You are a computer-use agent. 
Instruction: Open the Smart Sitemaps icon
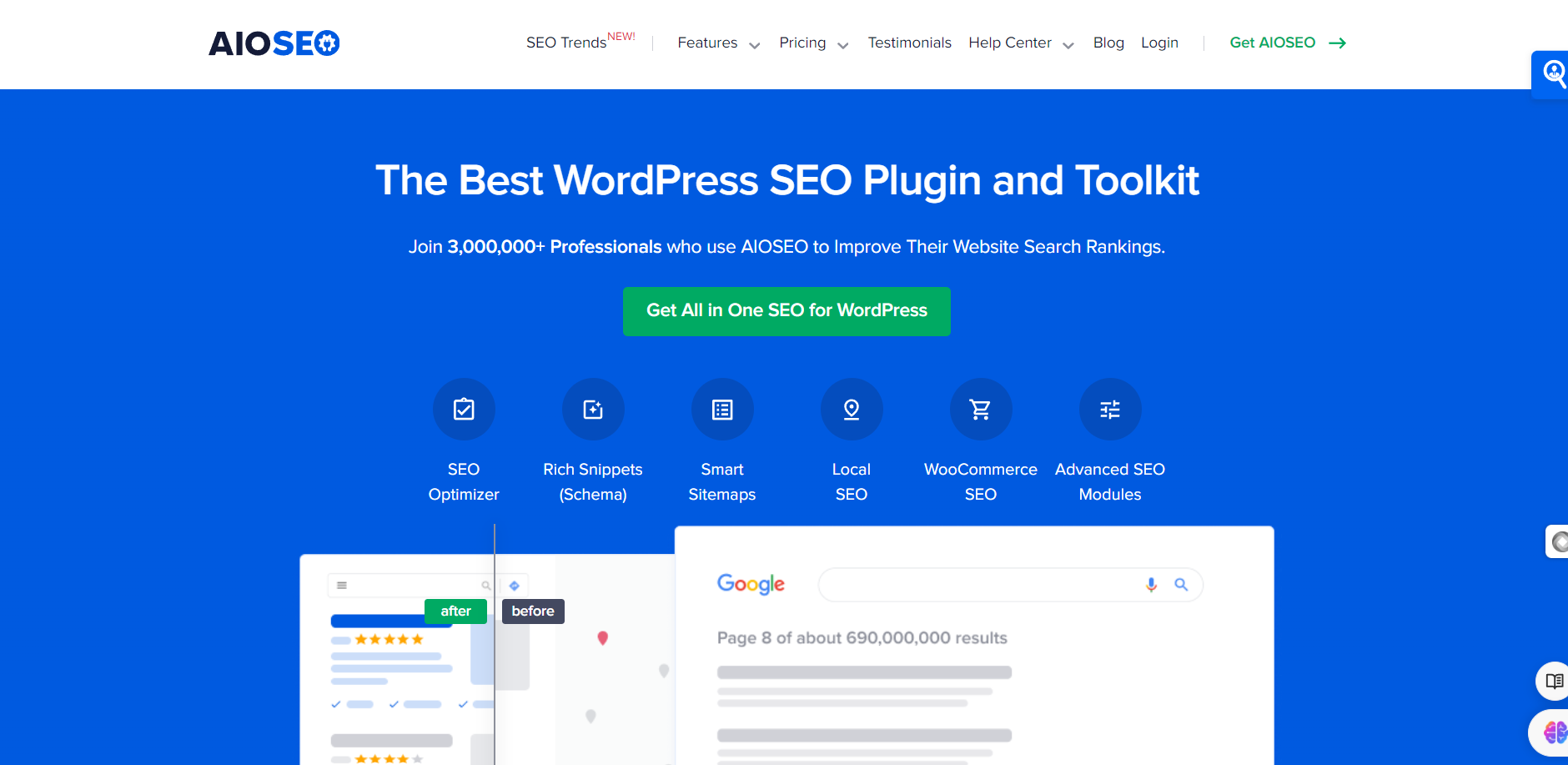pyautogui.click(x=722, y=410)
